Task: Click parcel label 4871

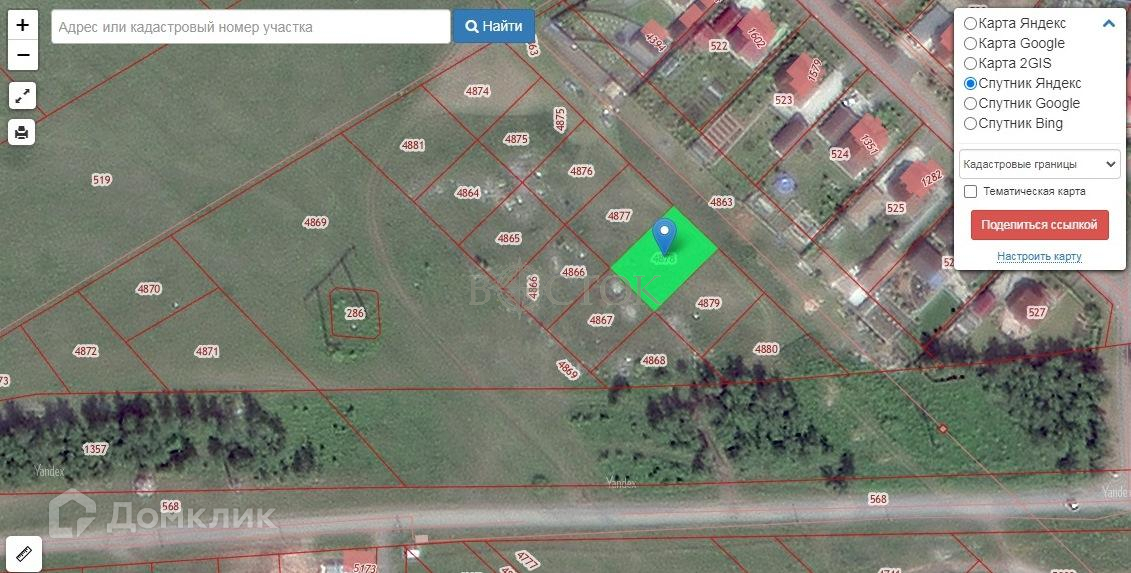Action: point(207,351)
